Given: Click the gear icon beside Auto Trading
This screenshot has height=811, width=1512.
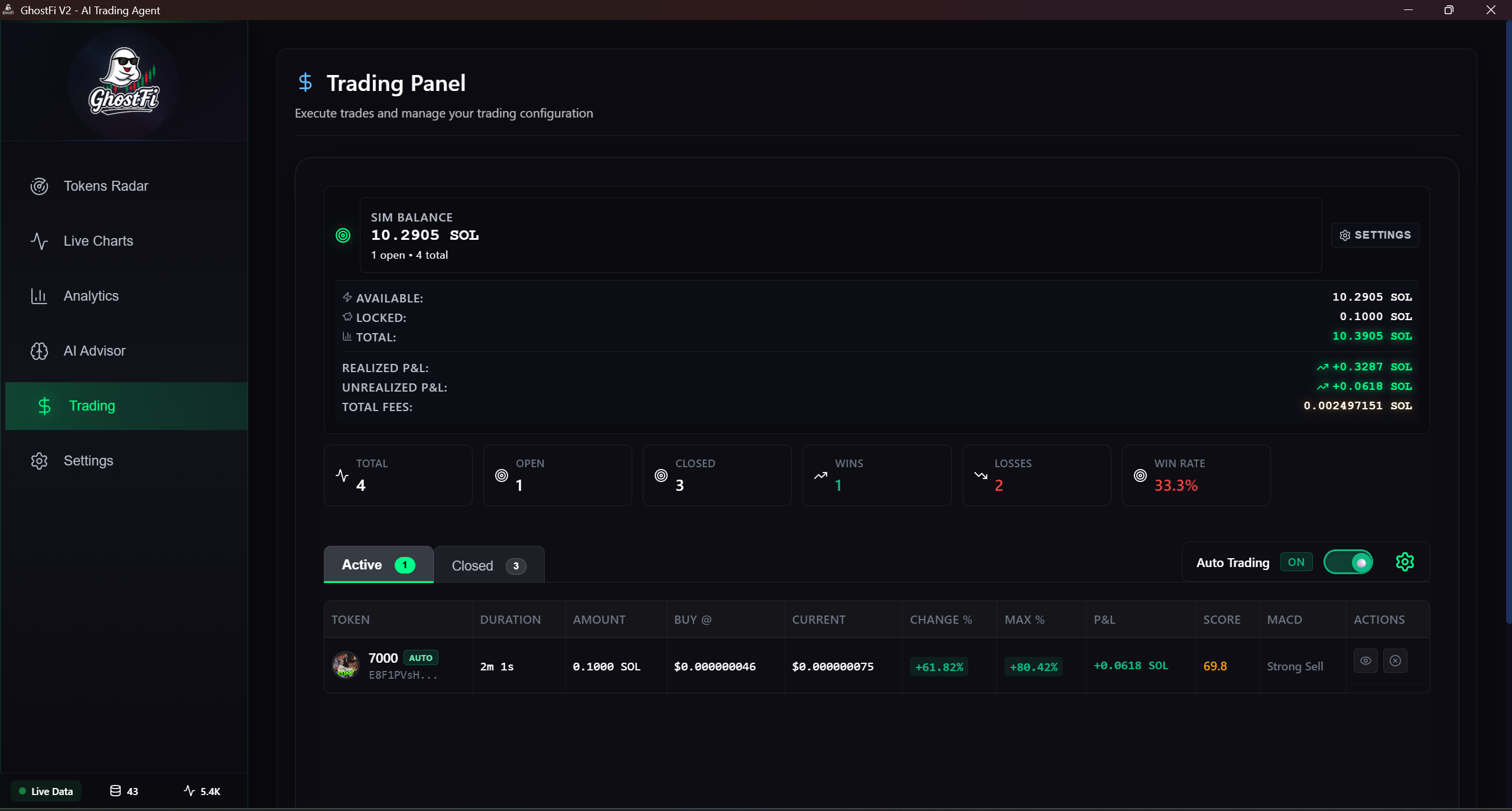Looking at the screenshot, I should click(x=1405, y=562).
